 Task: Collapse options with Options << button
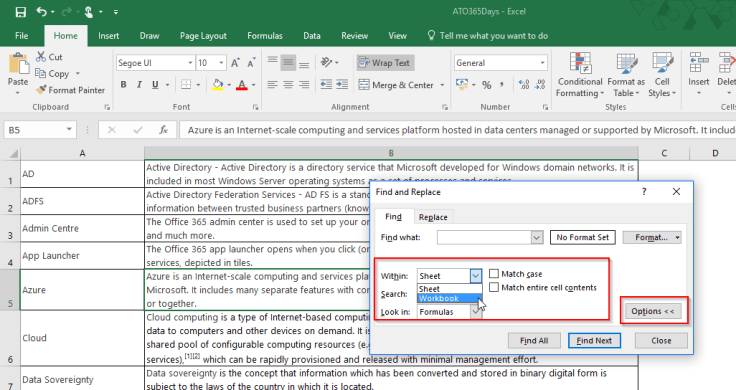(652, 311)
